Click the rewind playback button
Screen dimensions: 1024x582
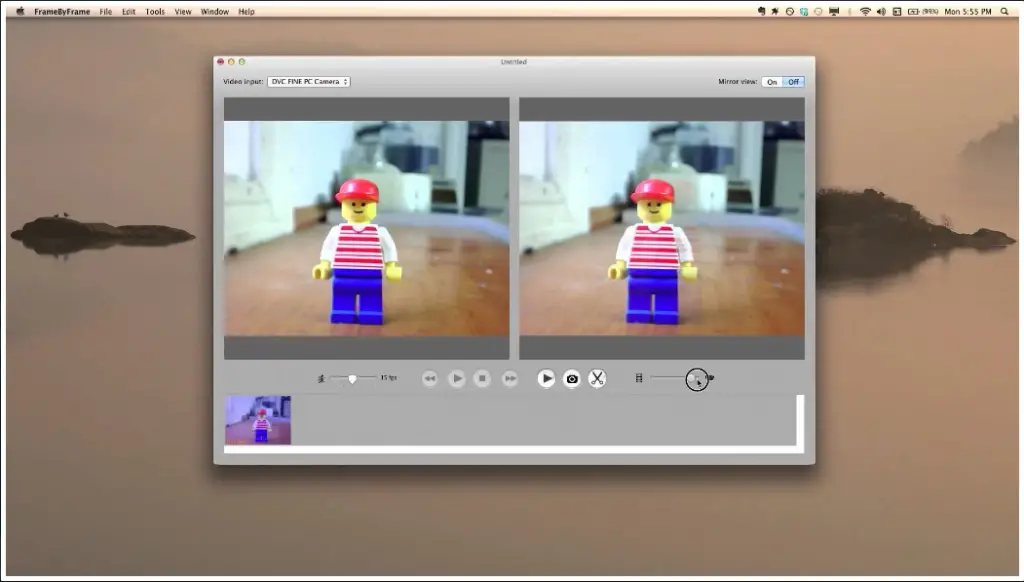point(430,378)
